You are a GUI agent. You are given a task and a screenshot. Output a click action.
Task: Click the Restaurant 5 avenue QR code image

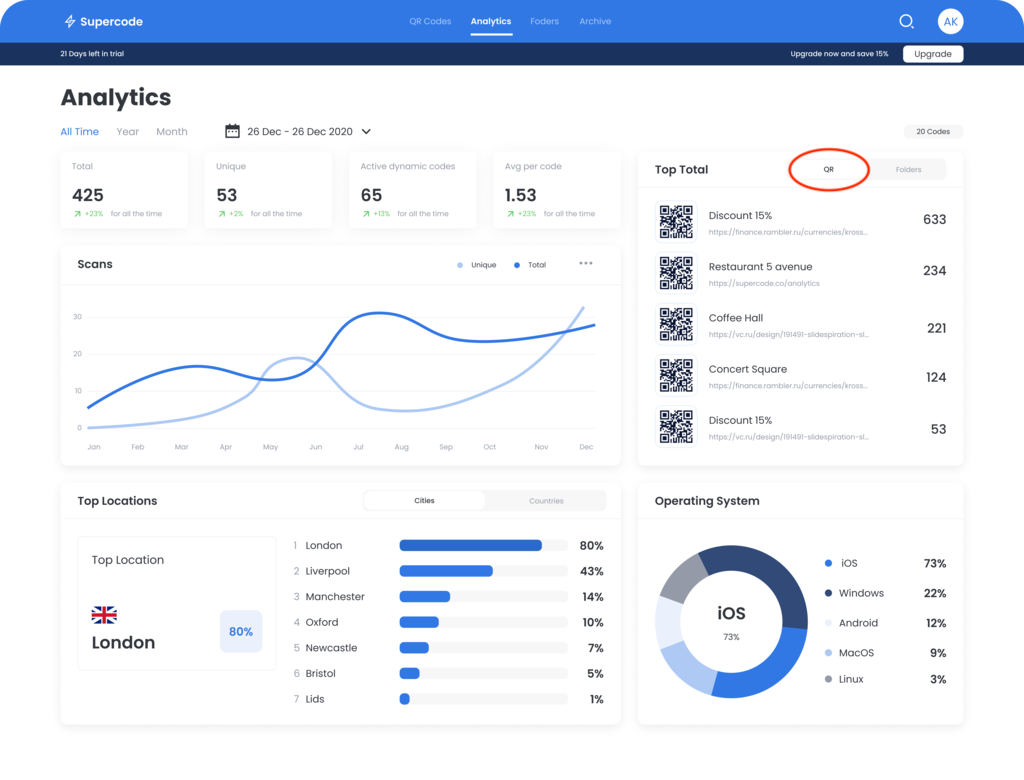point(675,272)
